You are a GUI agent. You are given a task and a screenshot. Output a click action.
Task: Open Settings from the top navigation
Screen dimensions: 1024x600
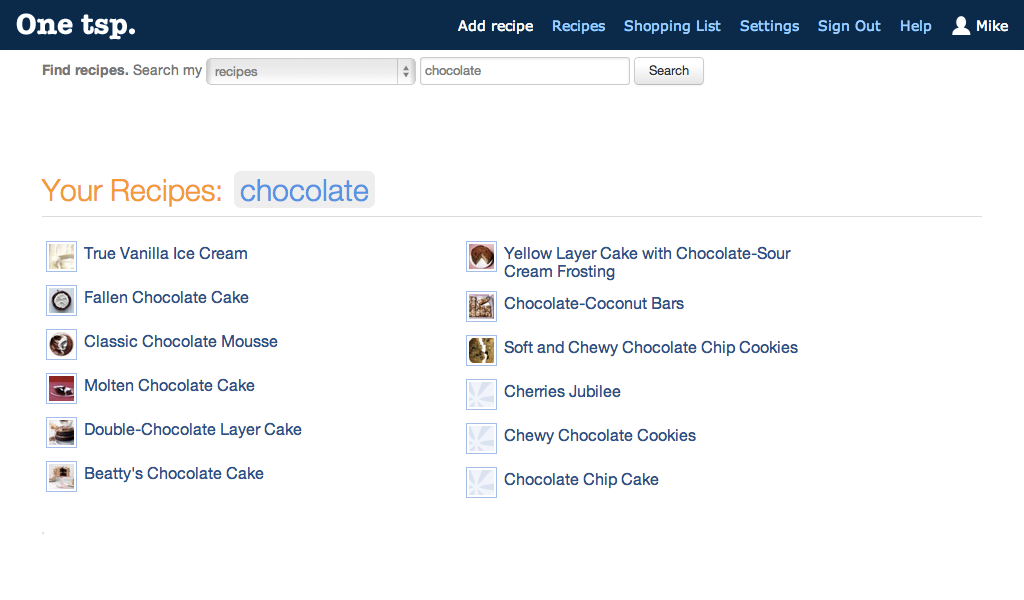point(769,26)
